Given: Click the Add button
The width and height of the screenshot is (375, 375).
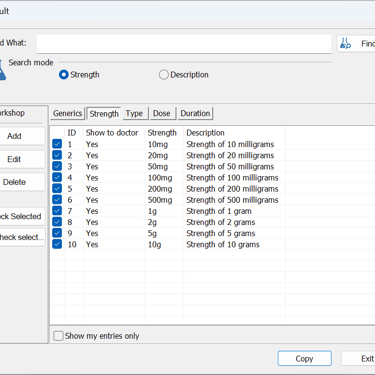Looking at the screenshot, I should (x=22, y=136).
